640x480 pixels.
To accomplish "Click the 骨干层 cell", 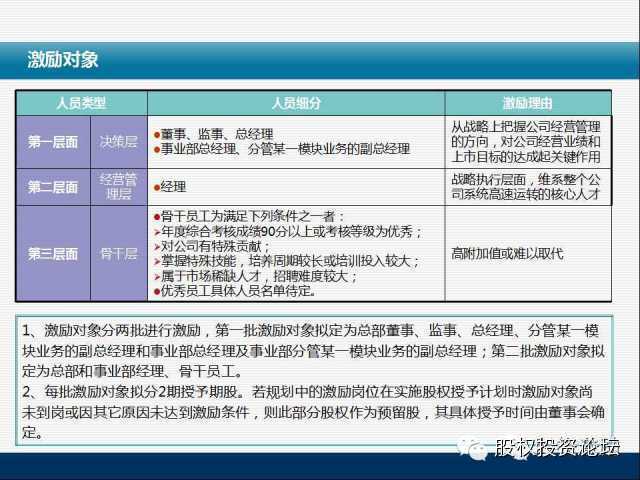I will pos(118,255).
